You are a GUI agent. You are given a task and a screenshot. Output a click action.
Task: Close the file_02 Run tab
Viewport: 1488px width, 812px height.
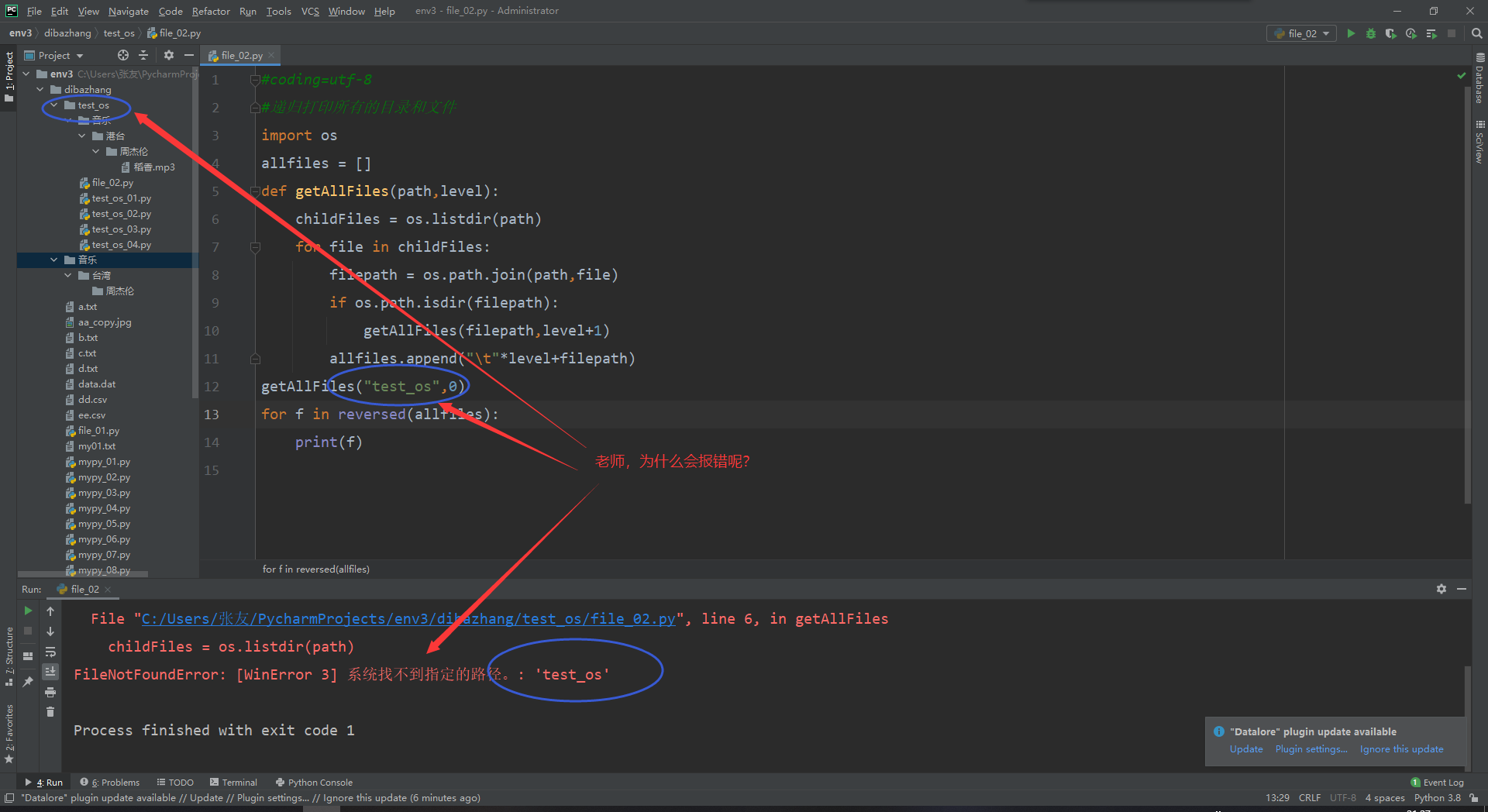(x=108, y=590)
